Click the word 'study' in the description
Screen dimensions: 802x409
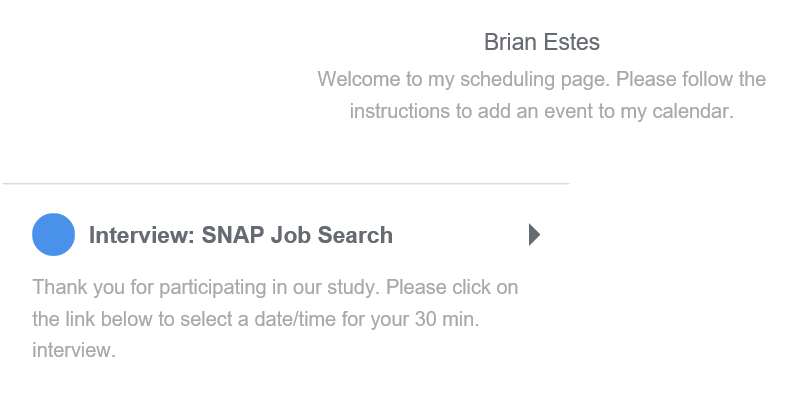click(x=347, y=287)
